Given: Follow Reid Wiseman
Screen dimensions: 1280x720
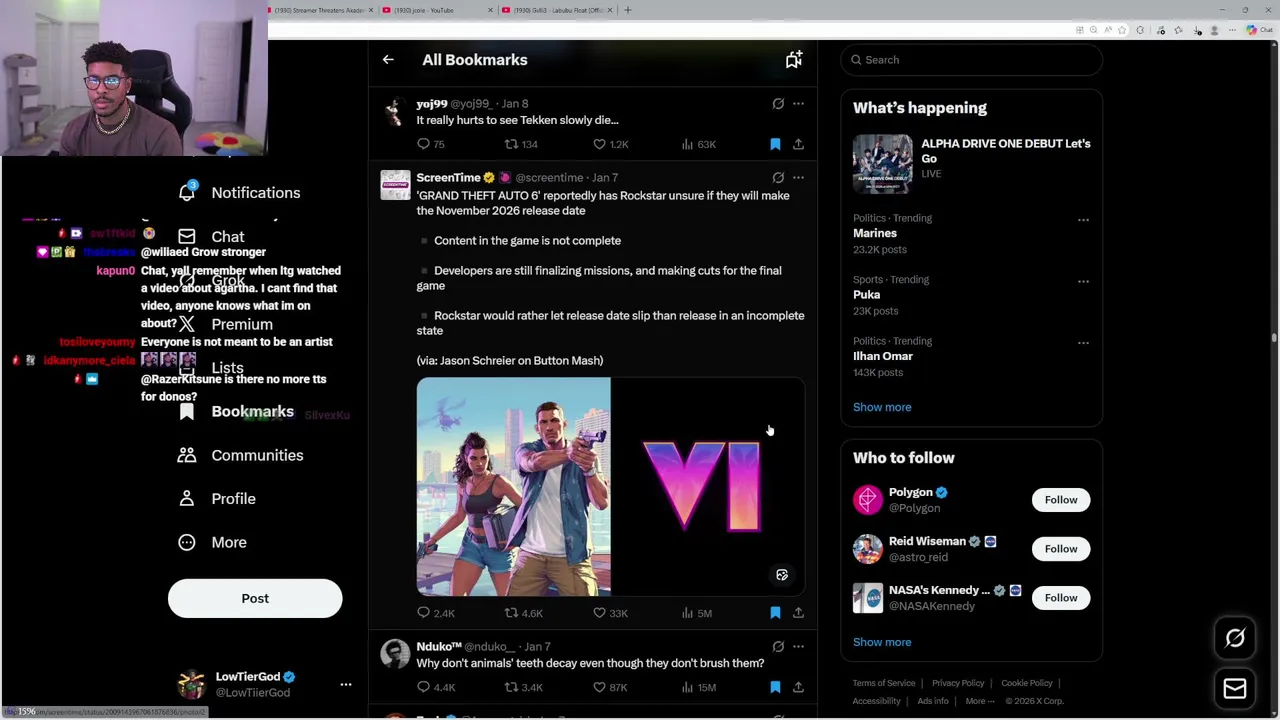Looking at the screenshot, I should tap(1061, 549).
